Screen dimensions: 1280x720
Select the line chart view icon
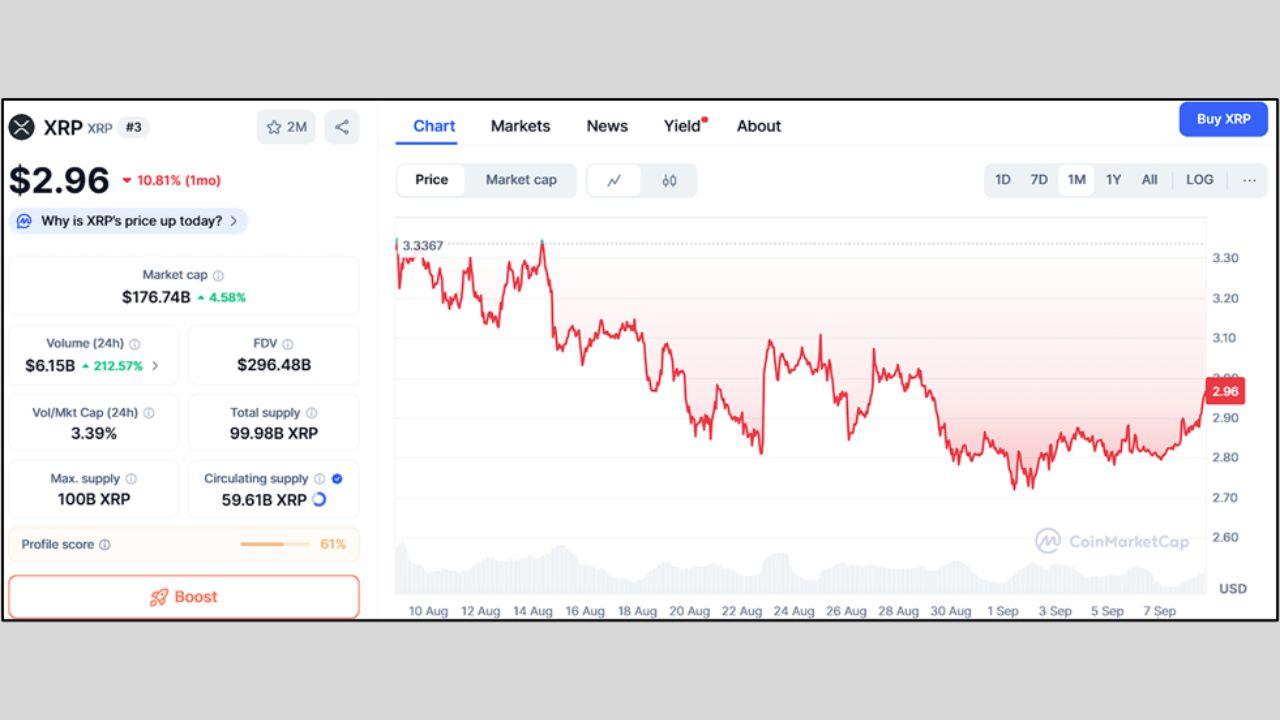coord(614,180)
